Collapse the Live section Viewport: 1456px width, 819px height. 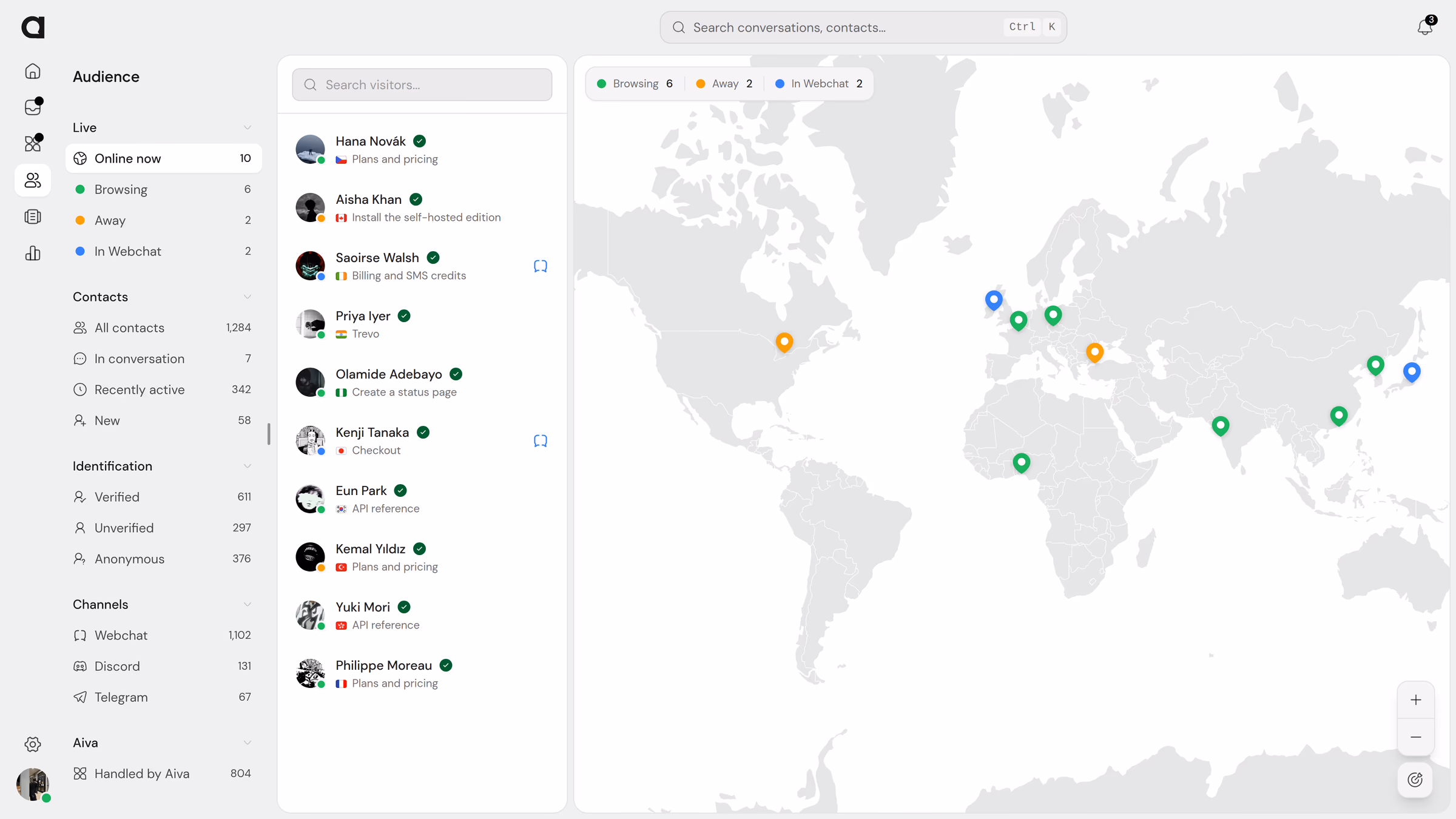coord(248,127)
